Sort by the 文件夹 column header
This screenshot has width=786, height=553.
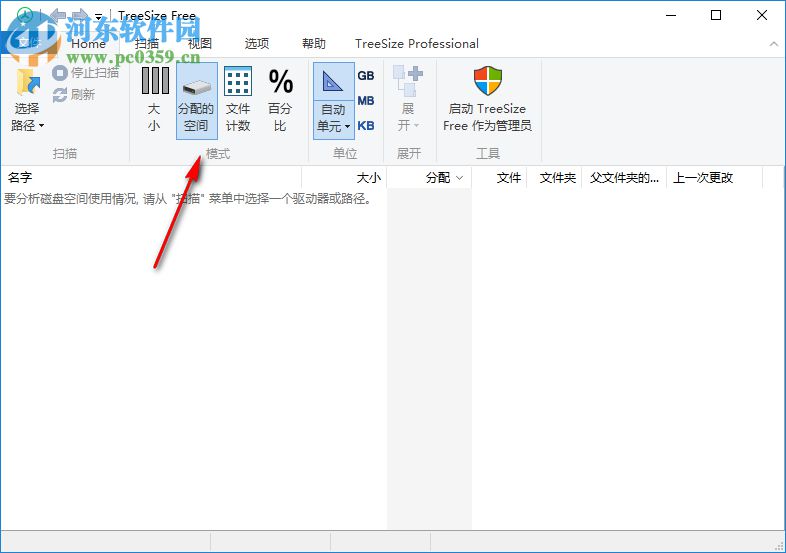tap(554, 177)
